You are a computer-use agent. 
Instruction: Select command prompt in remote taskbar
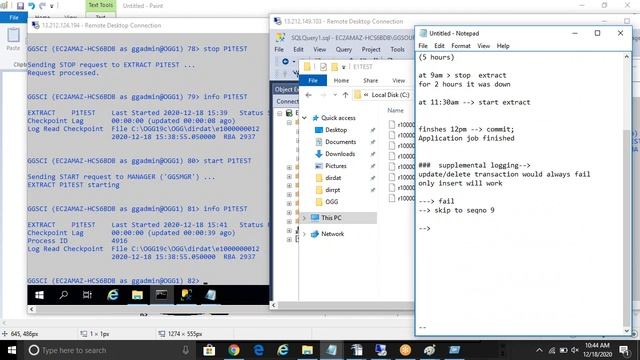161,295
